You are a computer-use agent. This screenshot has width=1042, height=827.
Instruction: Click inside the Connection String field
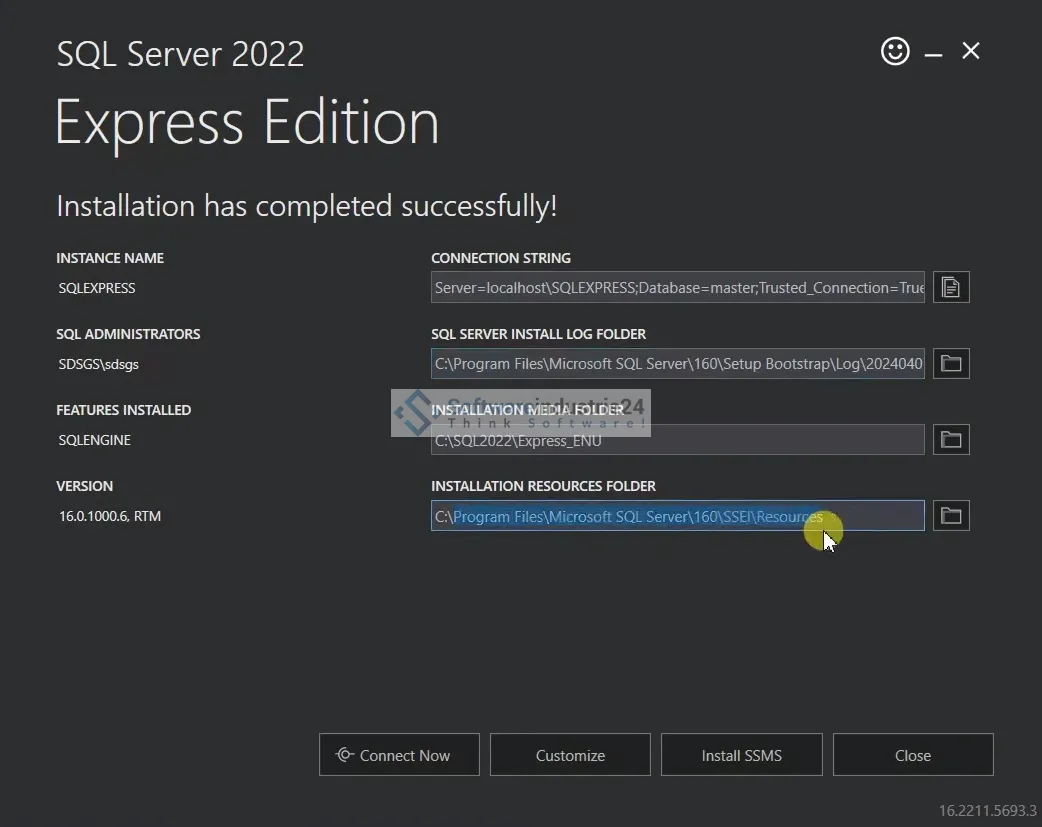point(677,288)
